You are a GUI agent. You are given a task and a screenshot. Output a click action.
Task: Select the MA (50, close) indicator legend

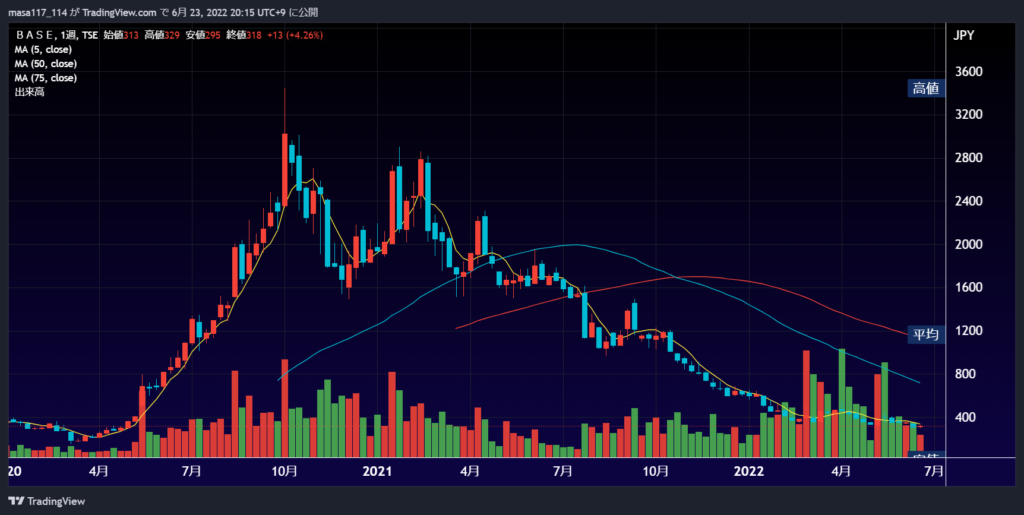click(x=46, y=64)
